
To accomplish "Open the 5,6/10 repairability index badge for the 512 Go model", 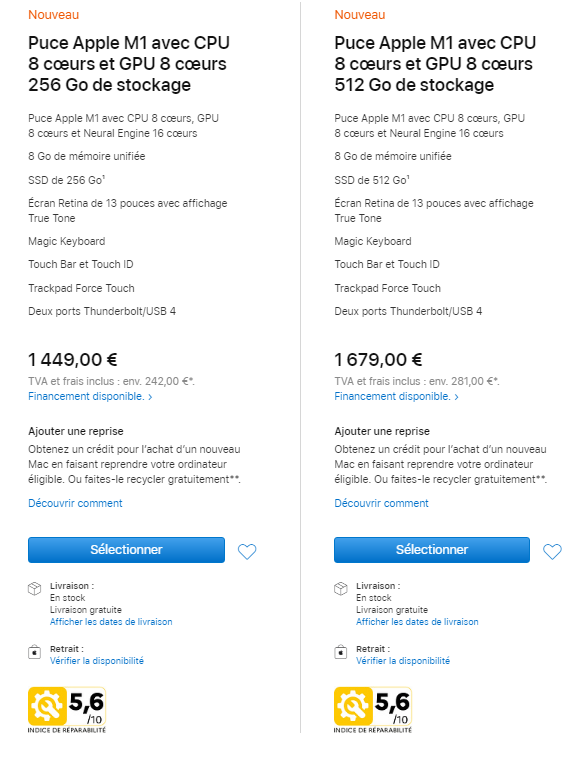I will [373, 709].
